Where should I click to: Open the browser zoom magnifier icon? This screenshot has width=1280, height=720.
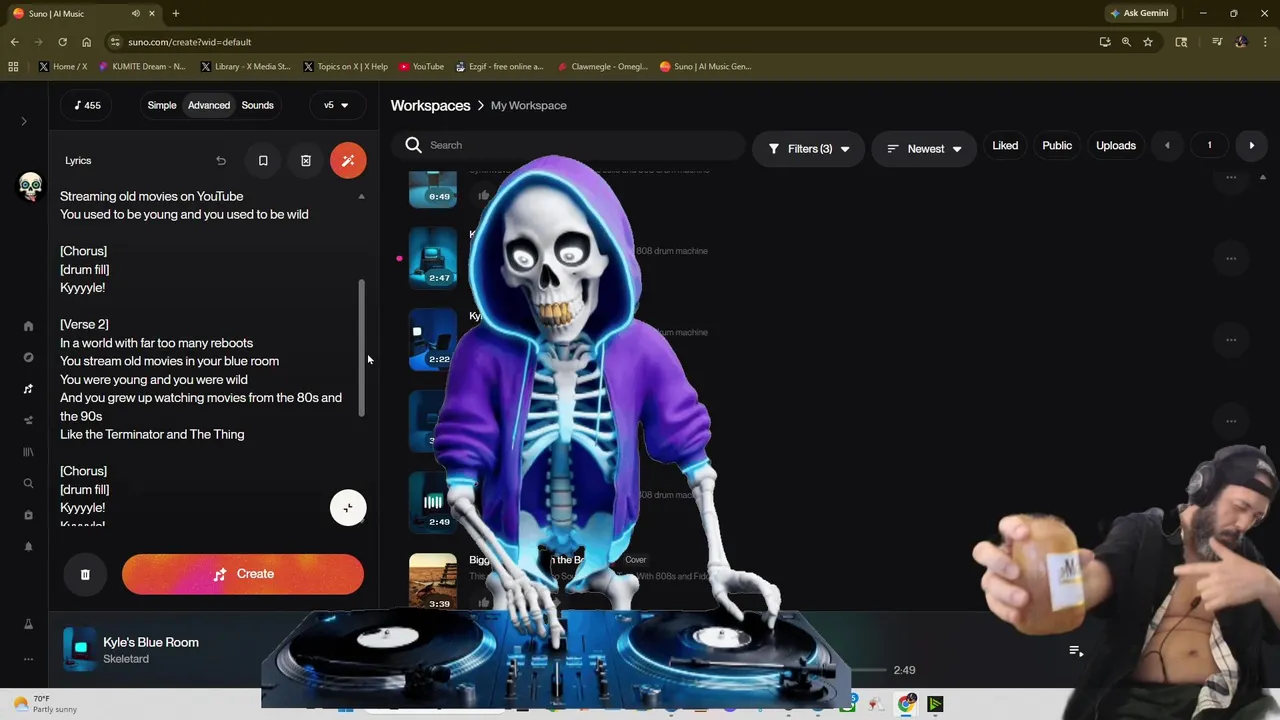(x=1126, y=42)
